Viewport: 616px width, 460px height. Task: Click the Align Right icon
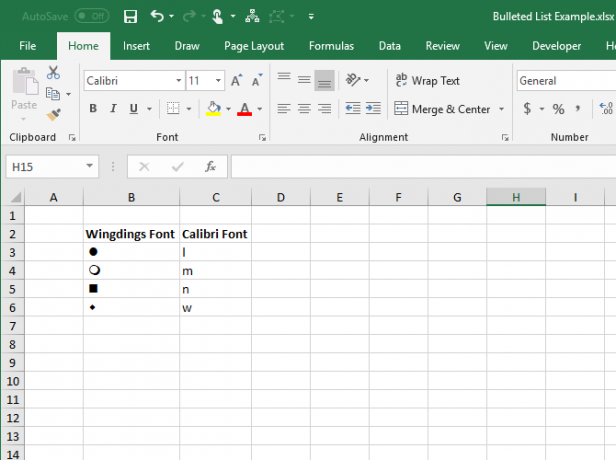coord(324,108)
